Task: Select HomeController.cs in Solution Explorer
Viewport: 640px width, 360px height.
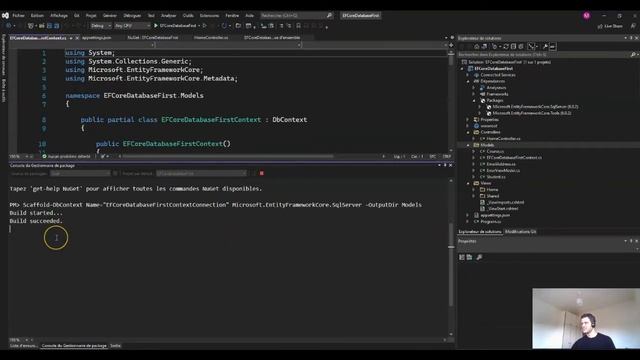Action: (x=503, y=139)
